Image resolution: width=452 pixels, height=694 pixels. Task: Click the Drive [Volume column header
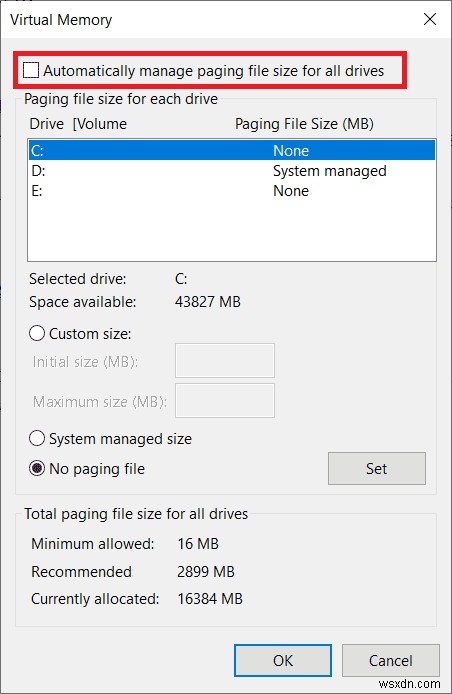pos(78,124)
